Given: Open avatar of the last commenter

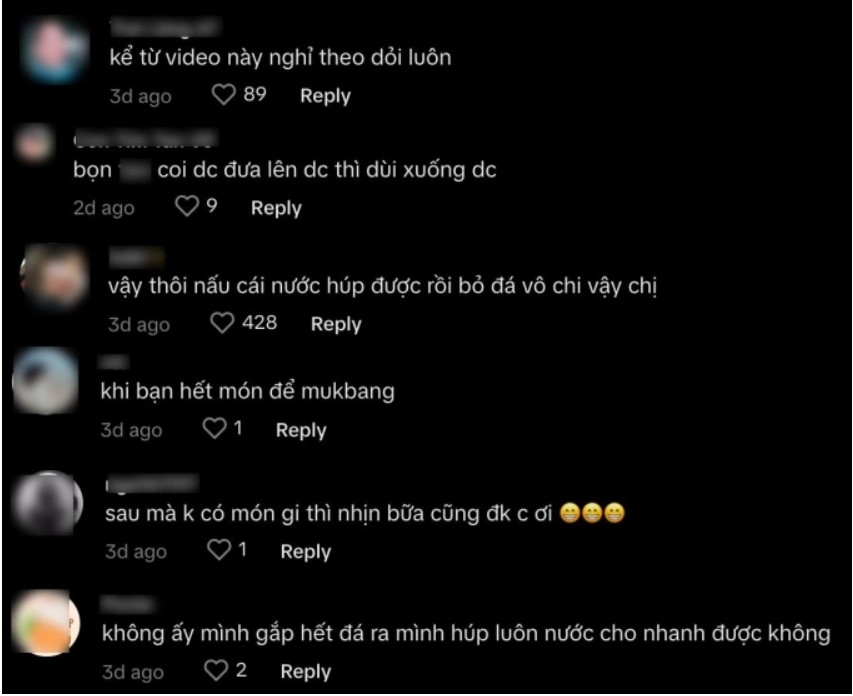Looking at the screenshot, I should (46, 622).
